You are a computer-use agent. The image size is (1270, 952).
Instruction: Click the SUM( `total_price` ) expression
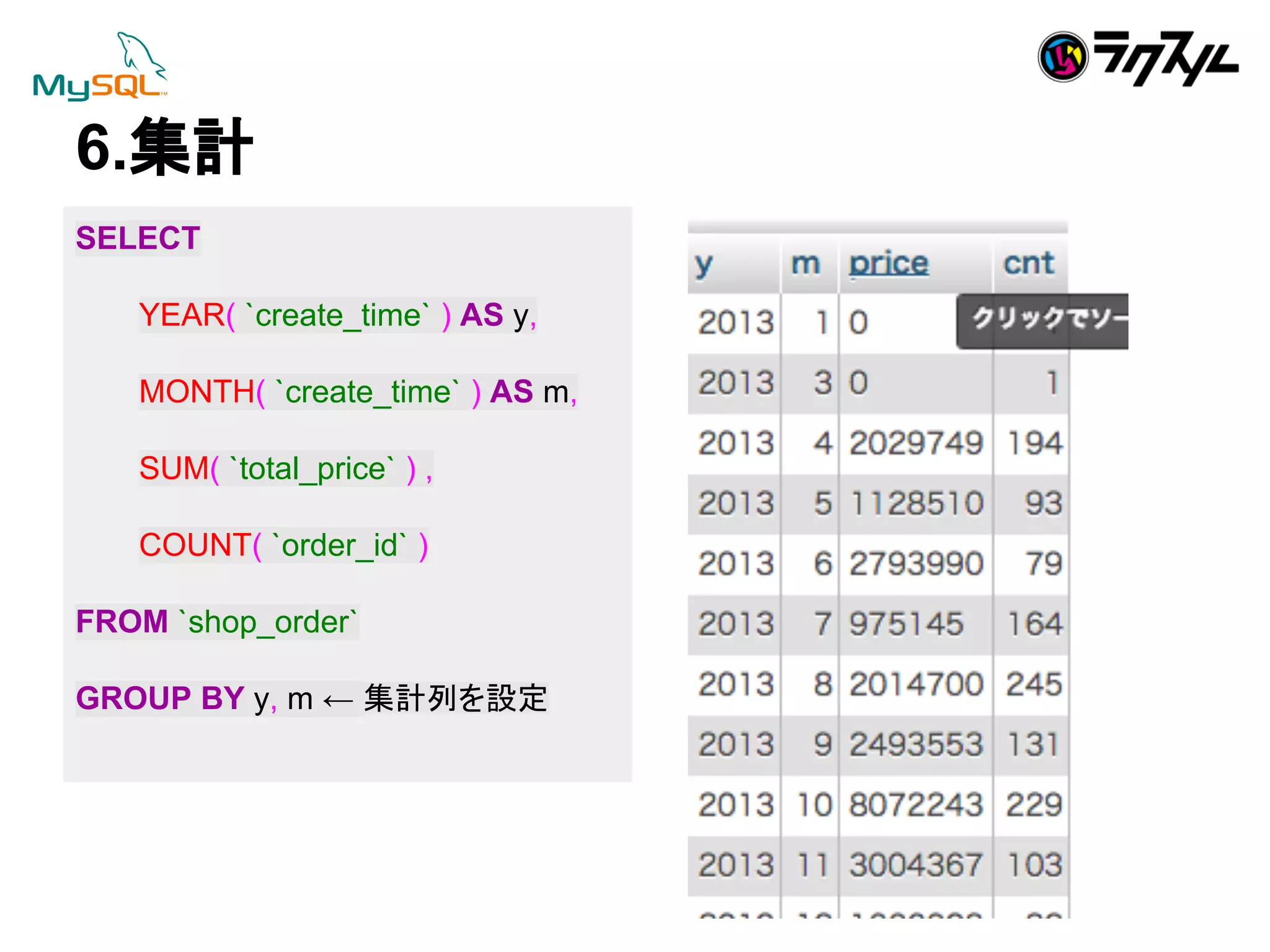tap(278, 469)
